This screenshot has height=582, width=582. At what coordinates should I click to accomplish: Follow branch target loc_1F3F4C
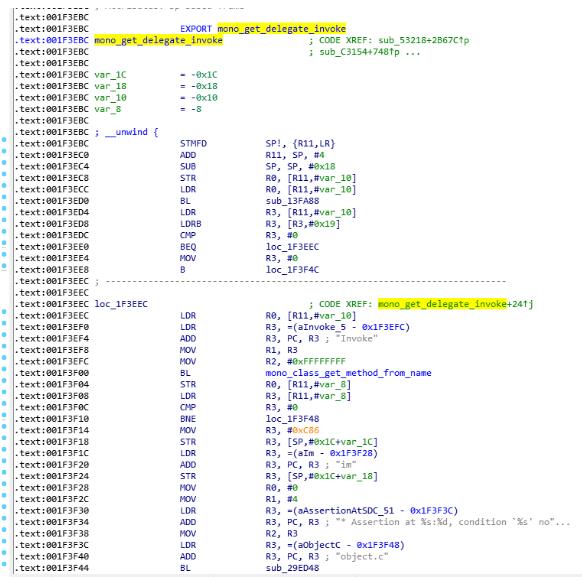coord(292,270)
